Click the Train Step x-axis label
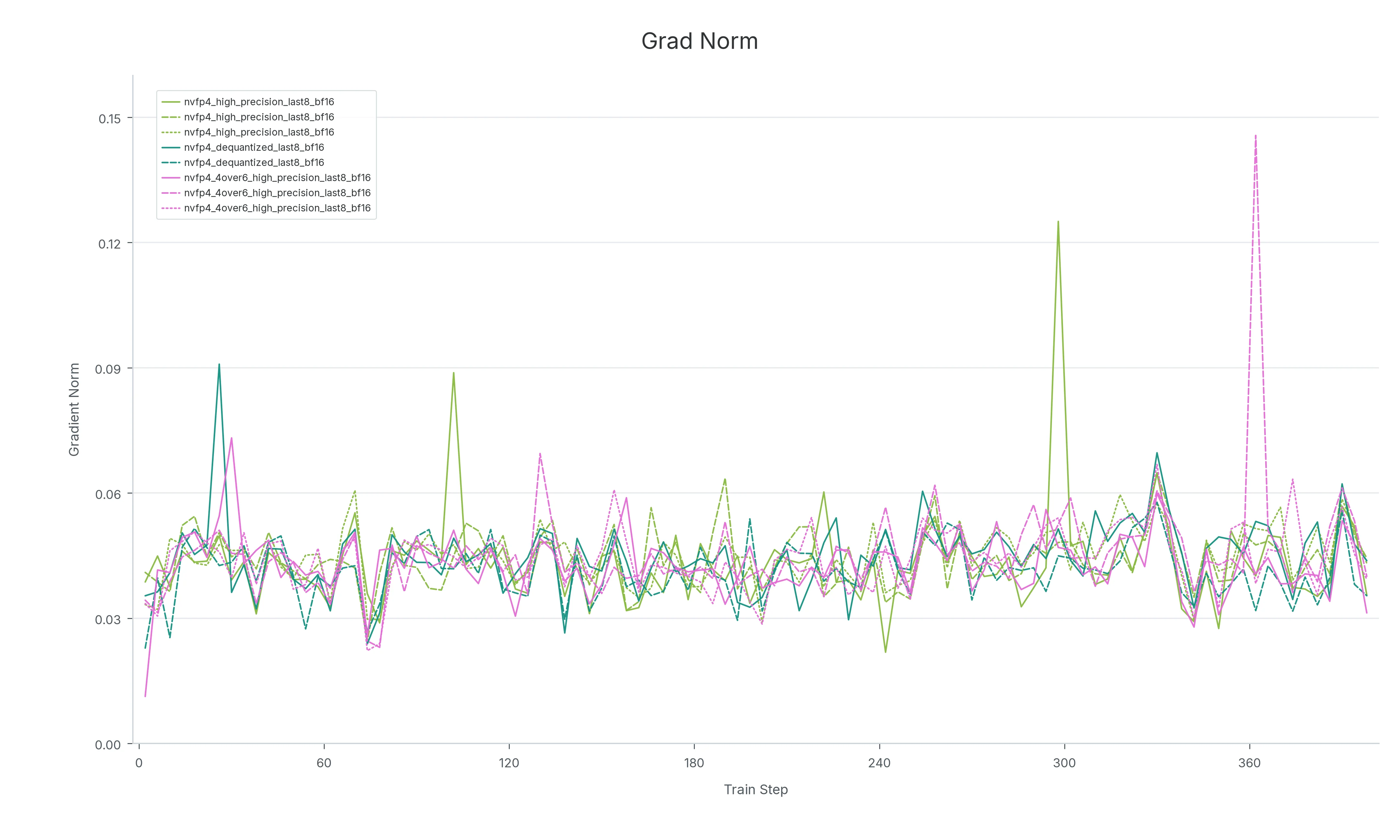This screenshot has width=1400, height=840. point(756,790)
